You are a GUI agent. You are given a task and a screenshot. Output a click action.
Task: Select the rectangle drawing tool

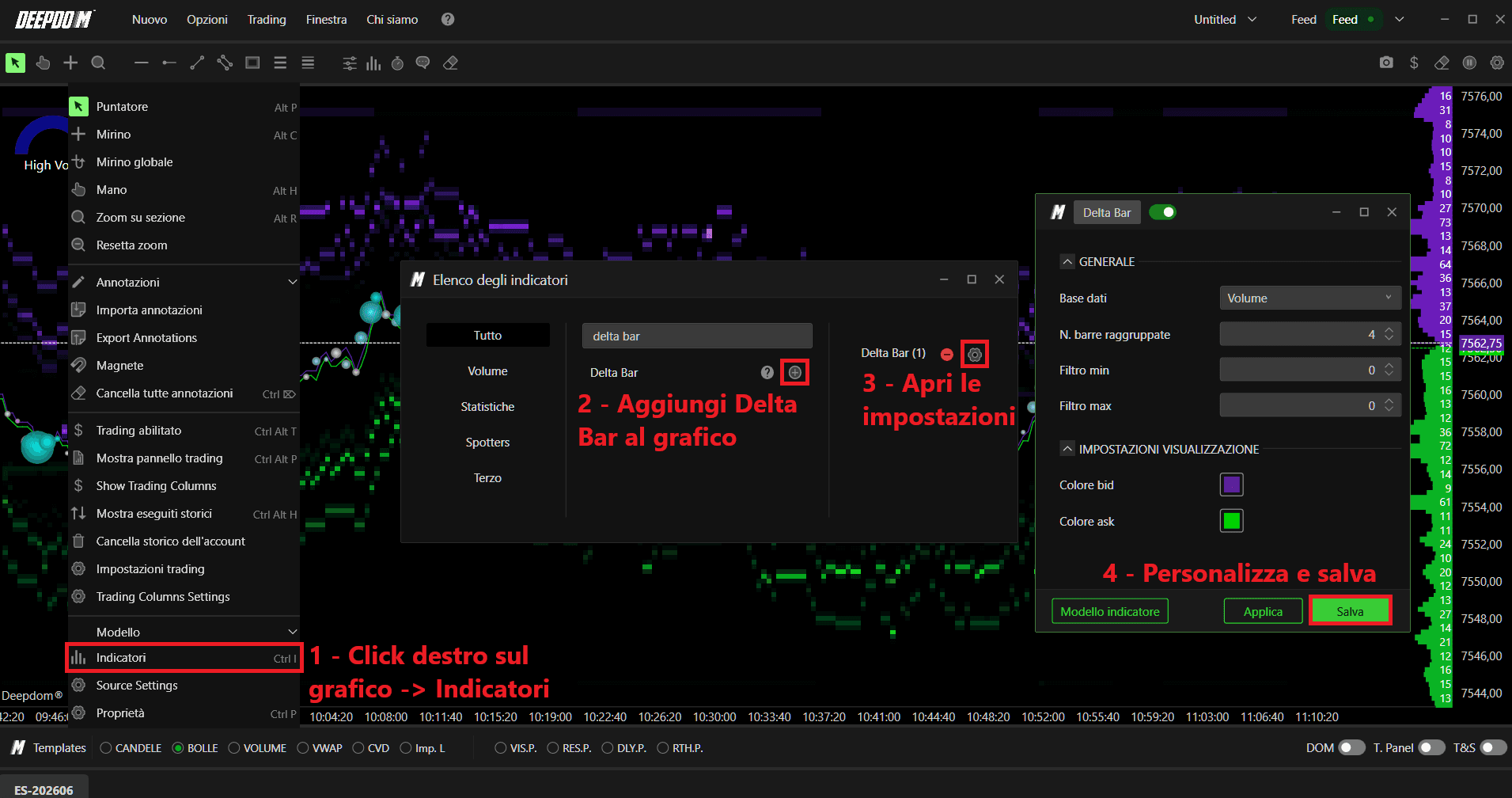point(252,63)
